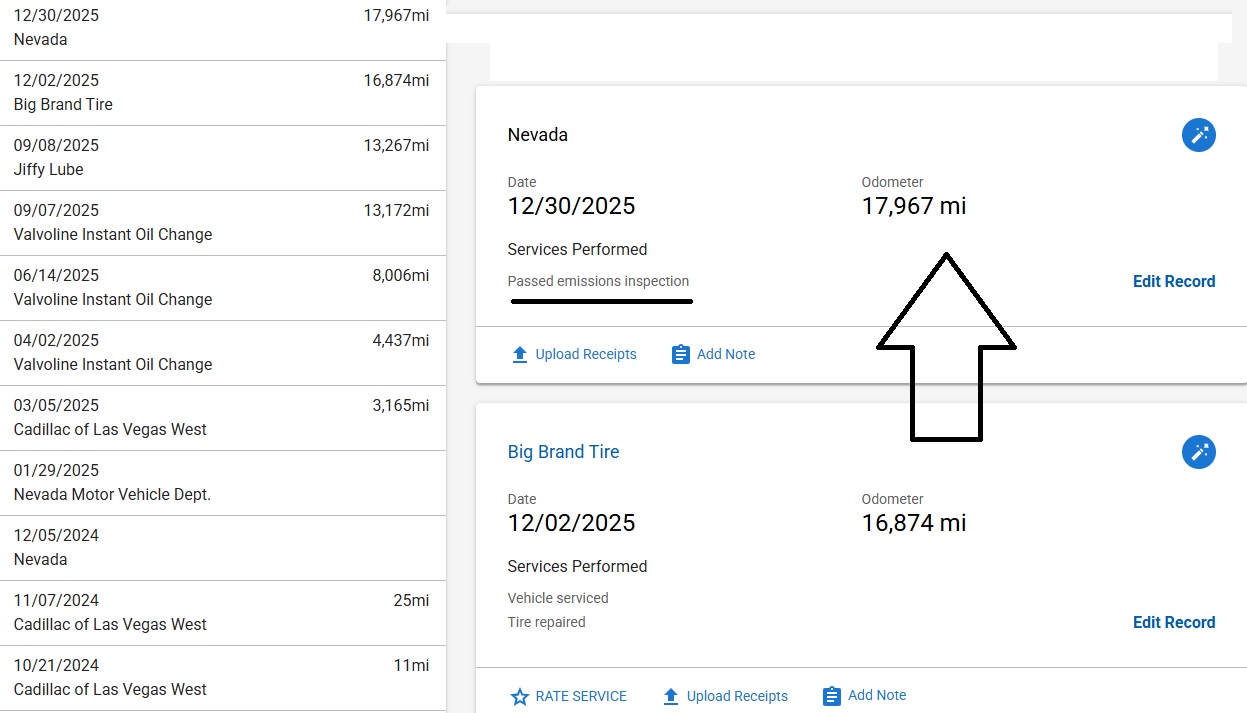Edit the Nevada 12/30/2025 record
Image resolution: width=1247 pixels, height=713 pixels.
click(x=1173, y=282)
